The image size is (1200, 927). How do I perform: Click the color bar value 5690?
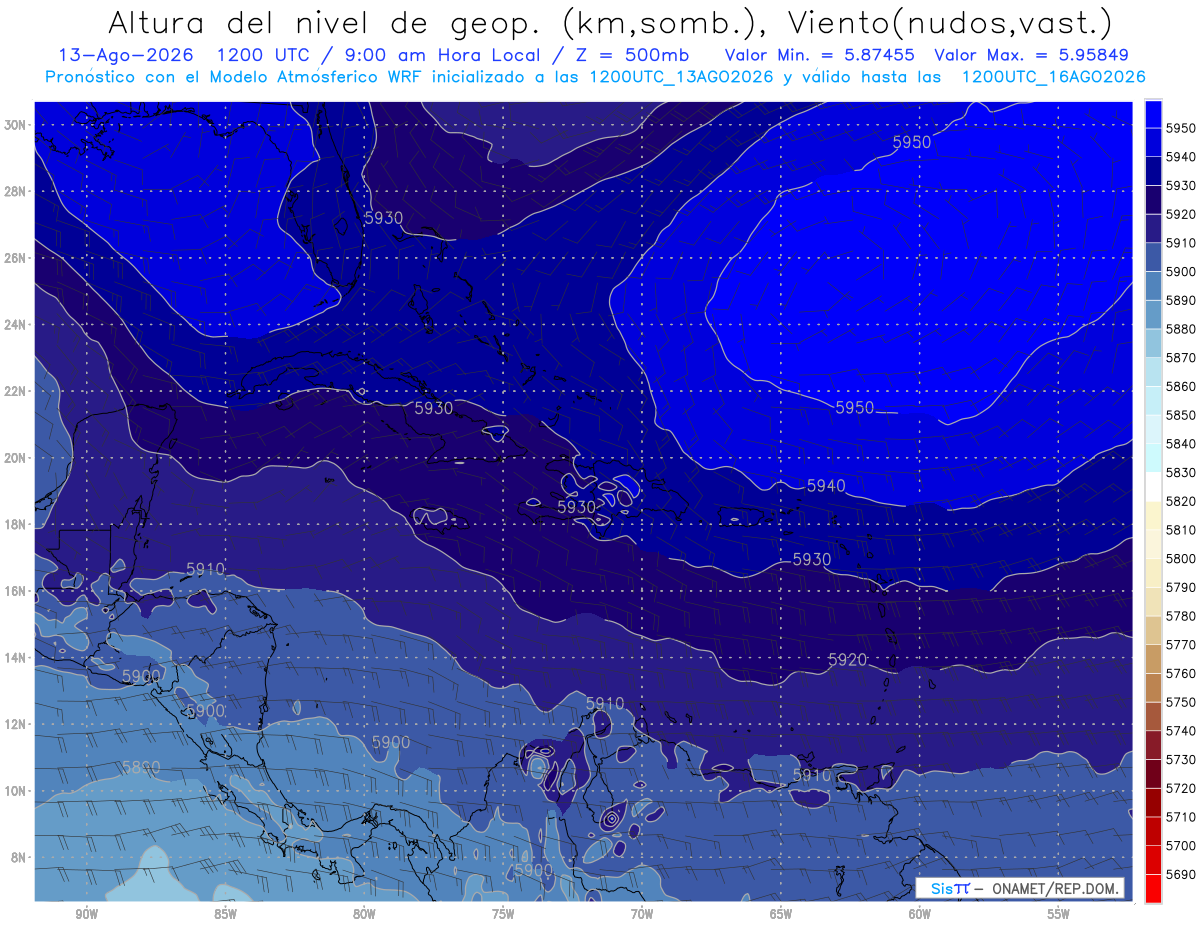tap(1180, 874)
